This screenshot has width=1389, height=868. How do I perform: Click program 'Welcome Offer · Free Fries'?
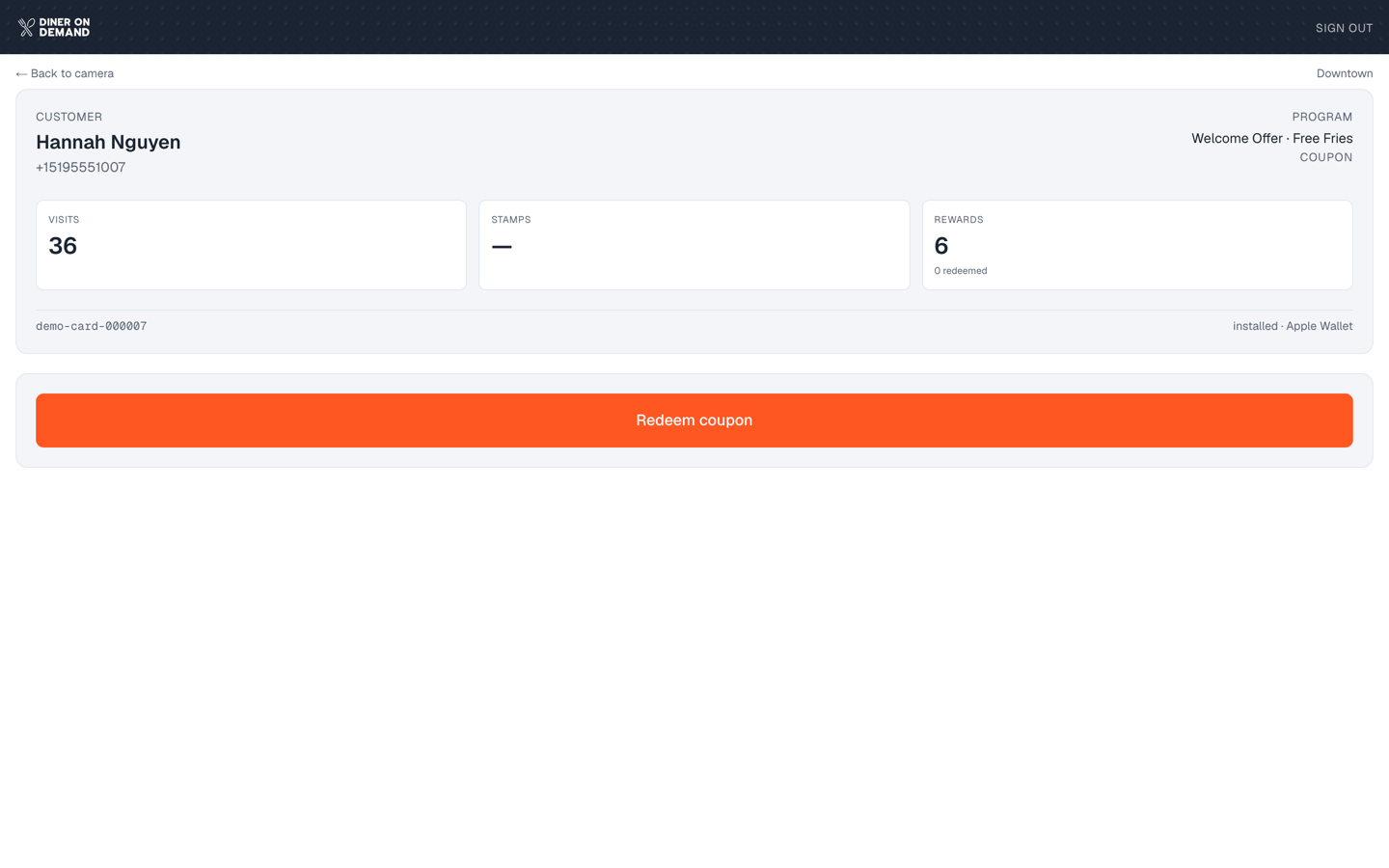pyautogui.click(x=1272, y=138)
